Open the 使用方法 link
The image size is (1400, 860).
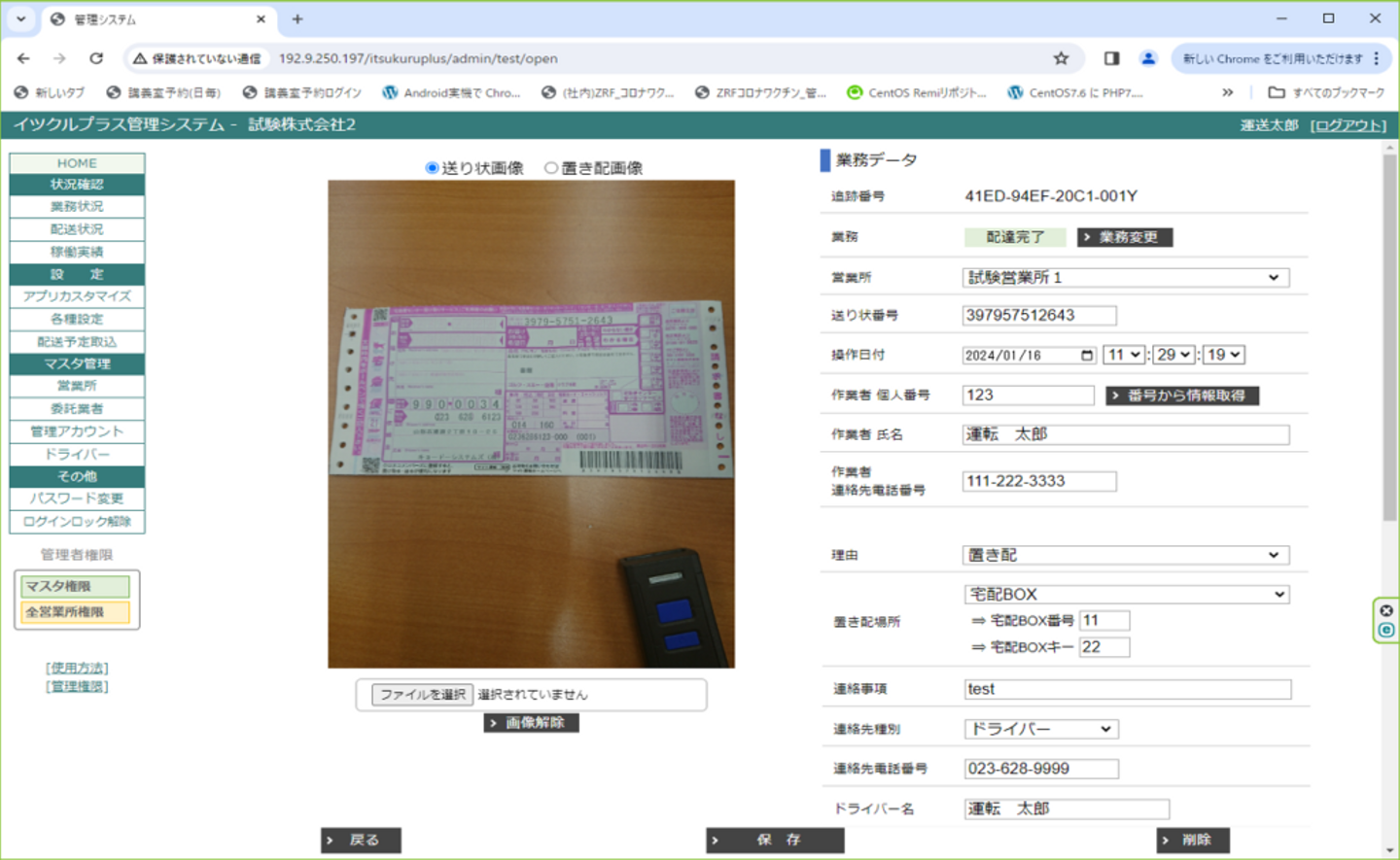pos(77,668)
